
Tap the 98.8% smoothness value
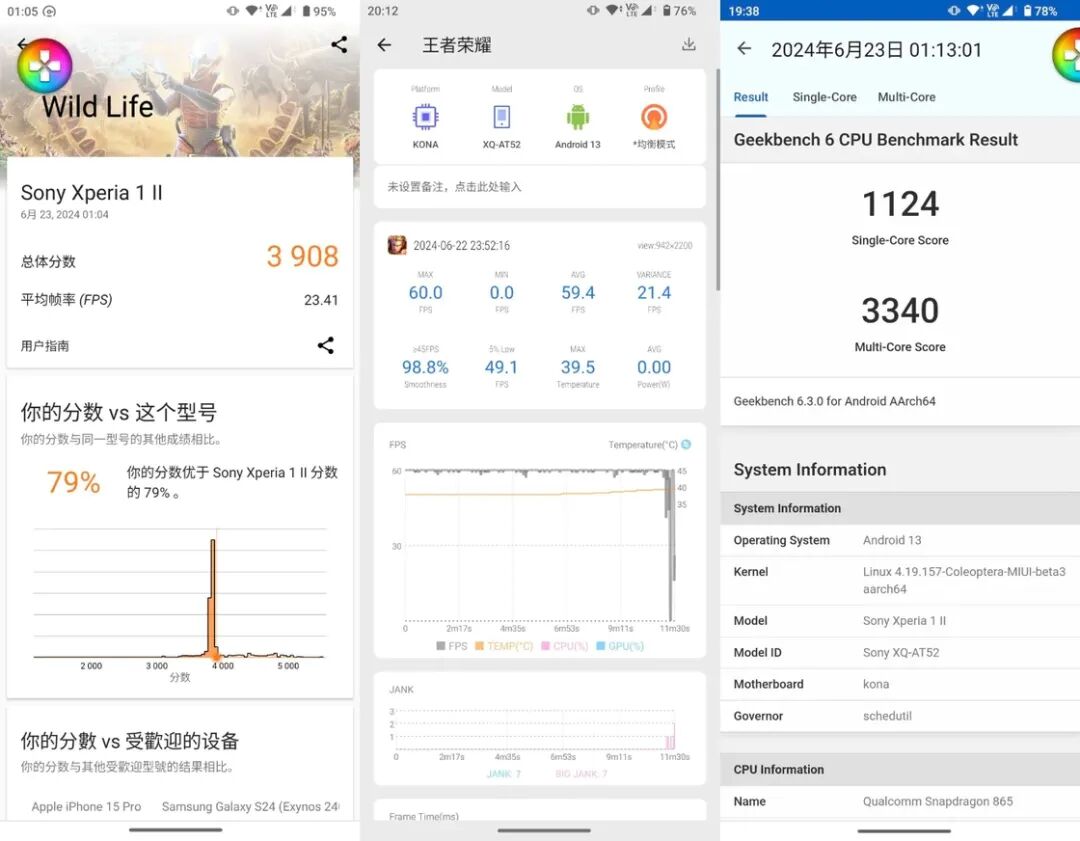(x=425, y=367)
